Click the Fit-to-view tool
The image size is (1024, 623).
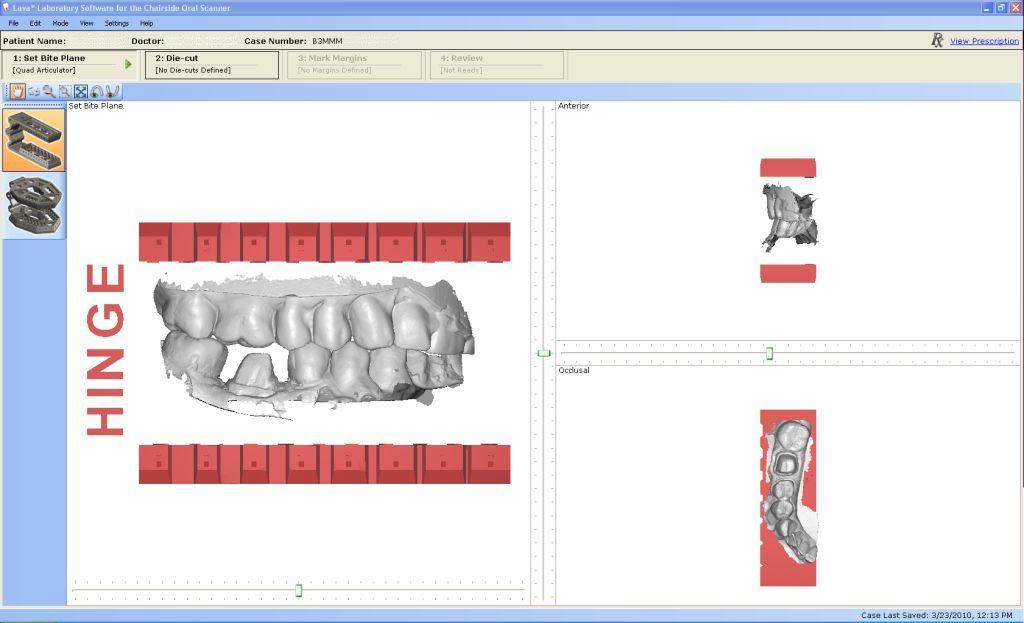click(80, 91)
